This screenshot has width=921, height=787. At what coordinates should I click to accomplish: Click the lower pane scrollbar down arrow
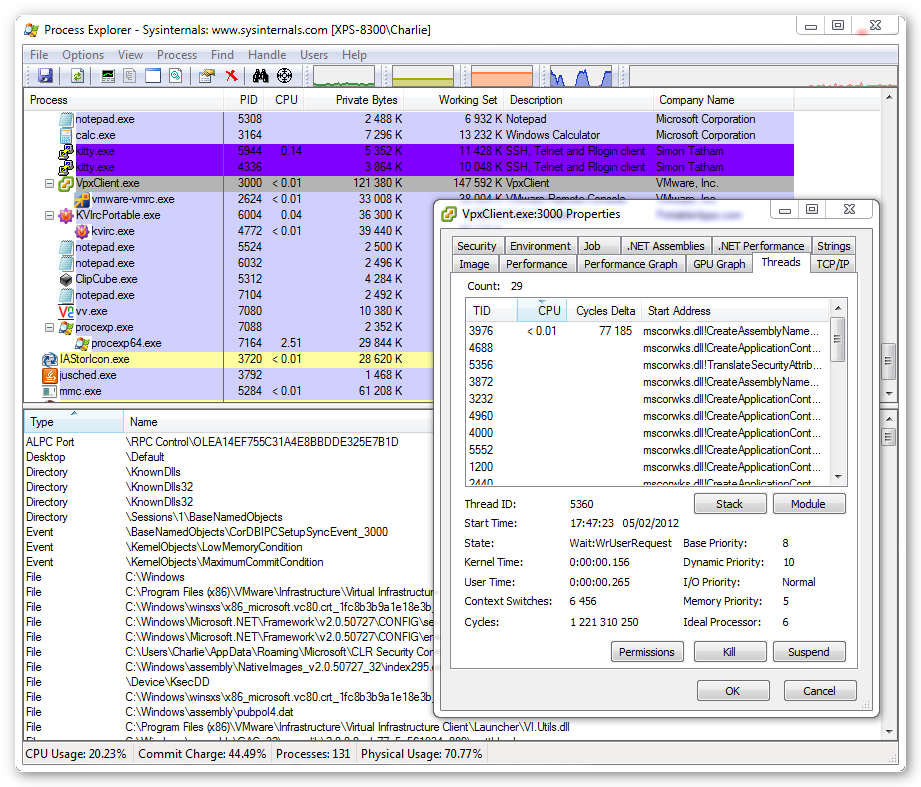(x=889, y=732)
